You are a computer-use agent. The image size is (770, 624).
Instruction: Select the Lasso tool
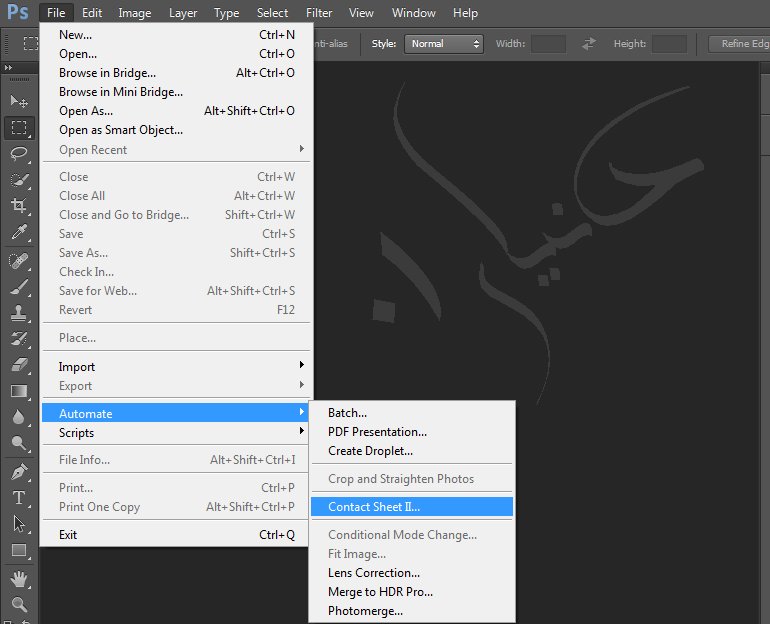tap(19, 154)
